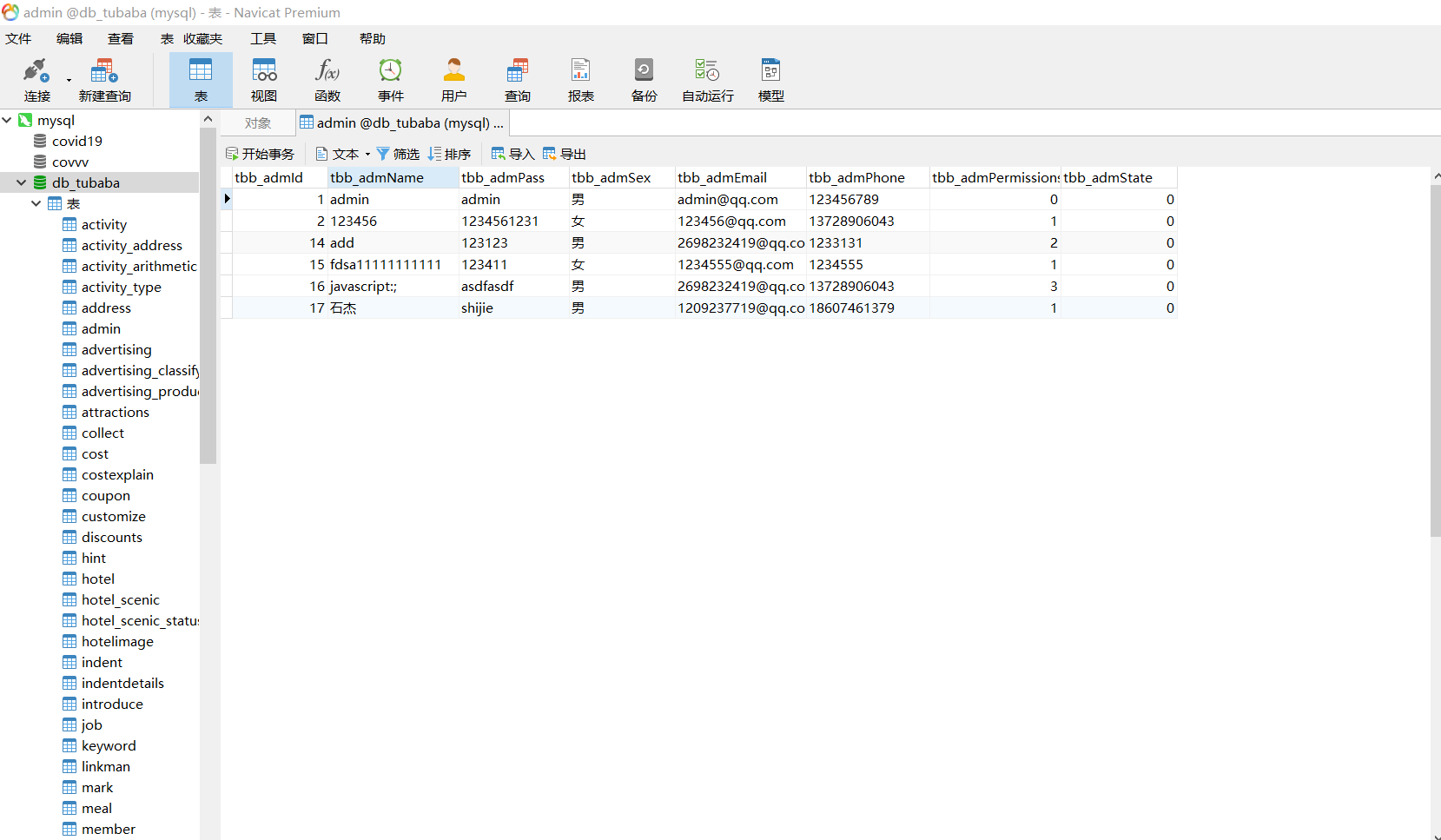Open the 函数 functions tool
This screenshot has width=1441, height=840.
tap(327, 80)
